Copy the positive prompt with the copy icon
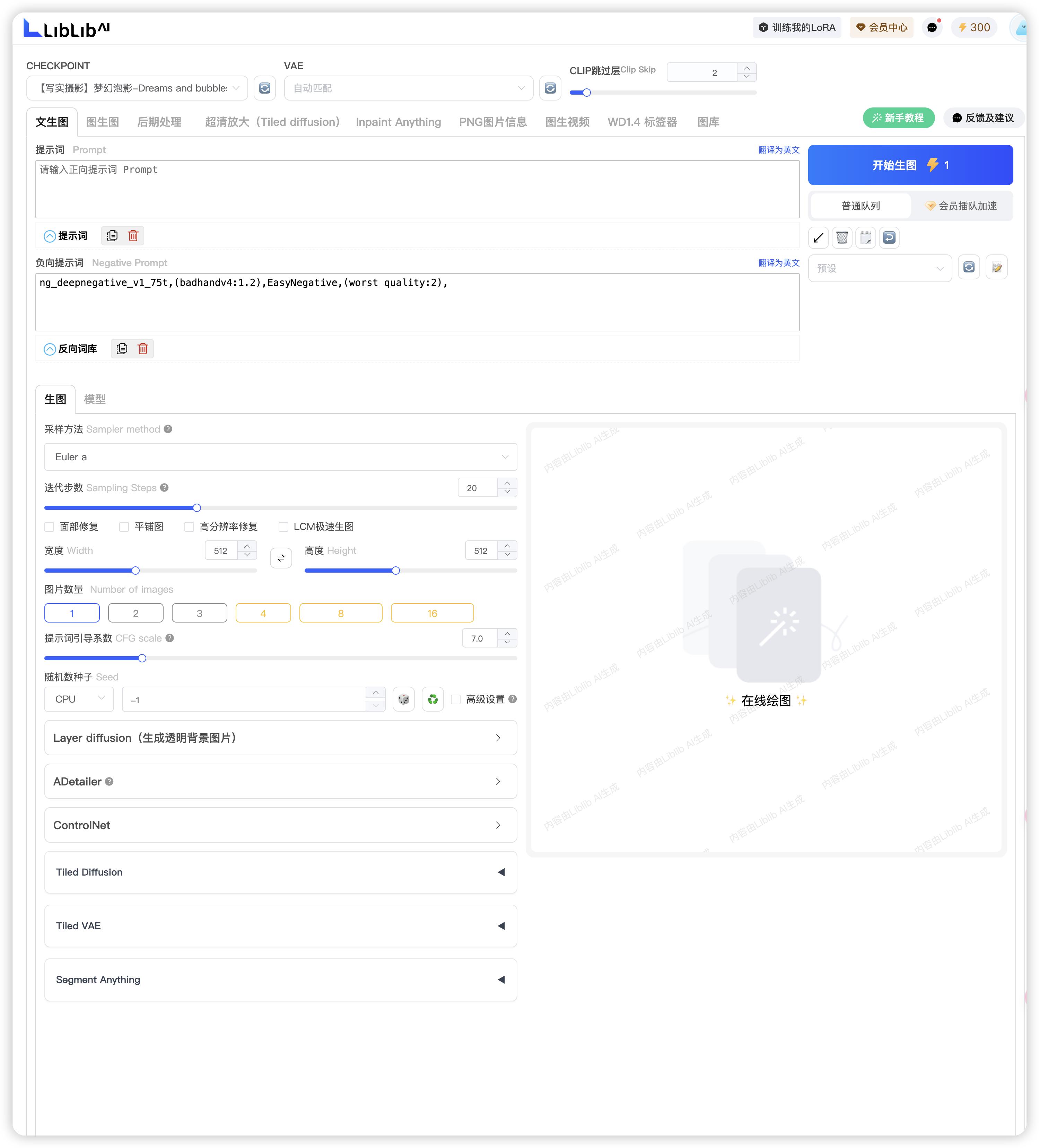The image size is (1039, 1148). point(112,236)
